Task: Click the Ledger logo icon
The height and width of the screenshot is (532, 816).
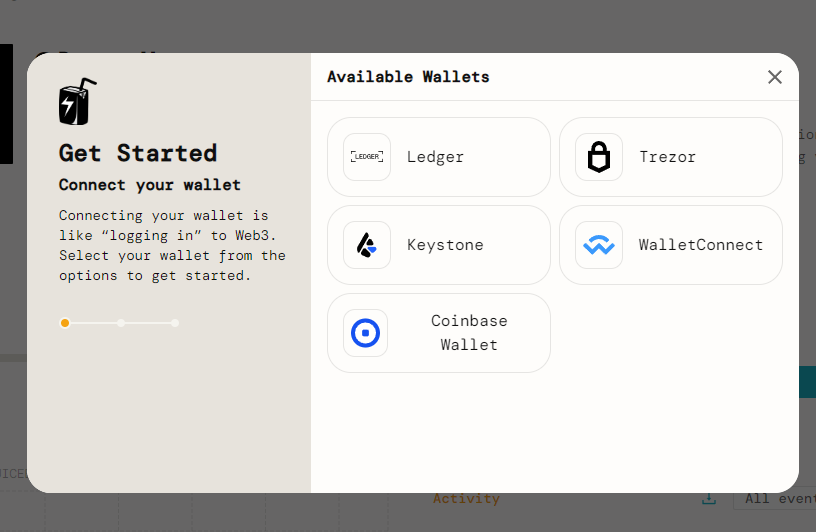Action: coord(366,157)
